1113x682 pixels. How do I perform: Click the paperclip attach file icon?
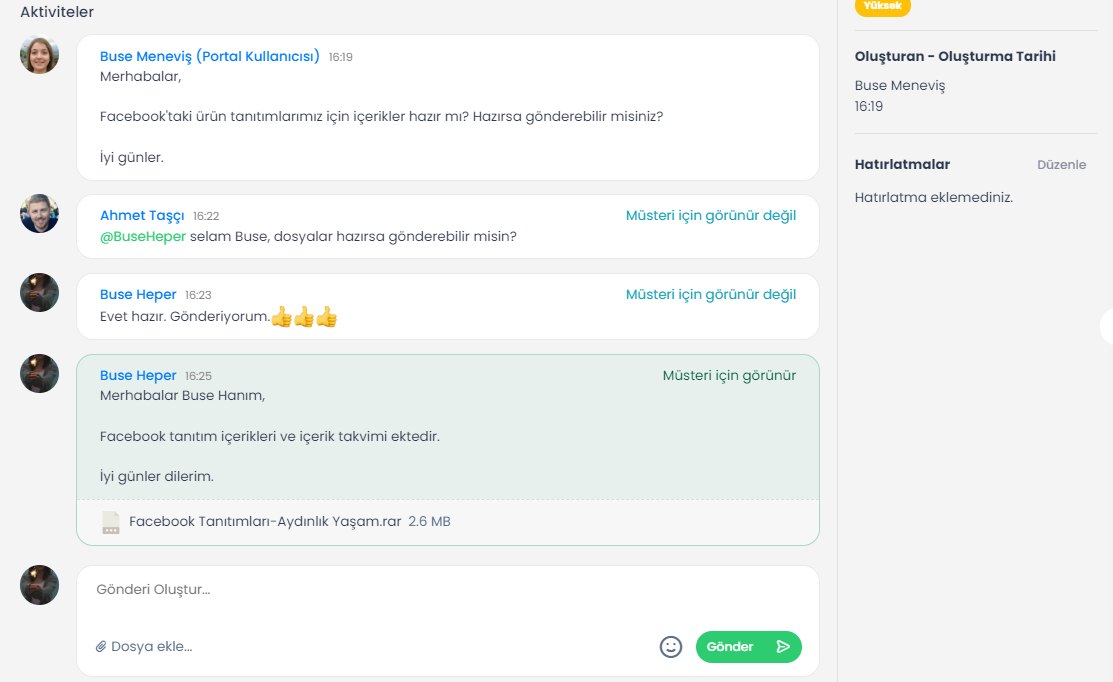click(101, 647)
